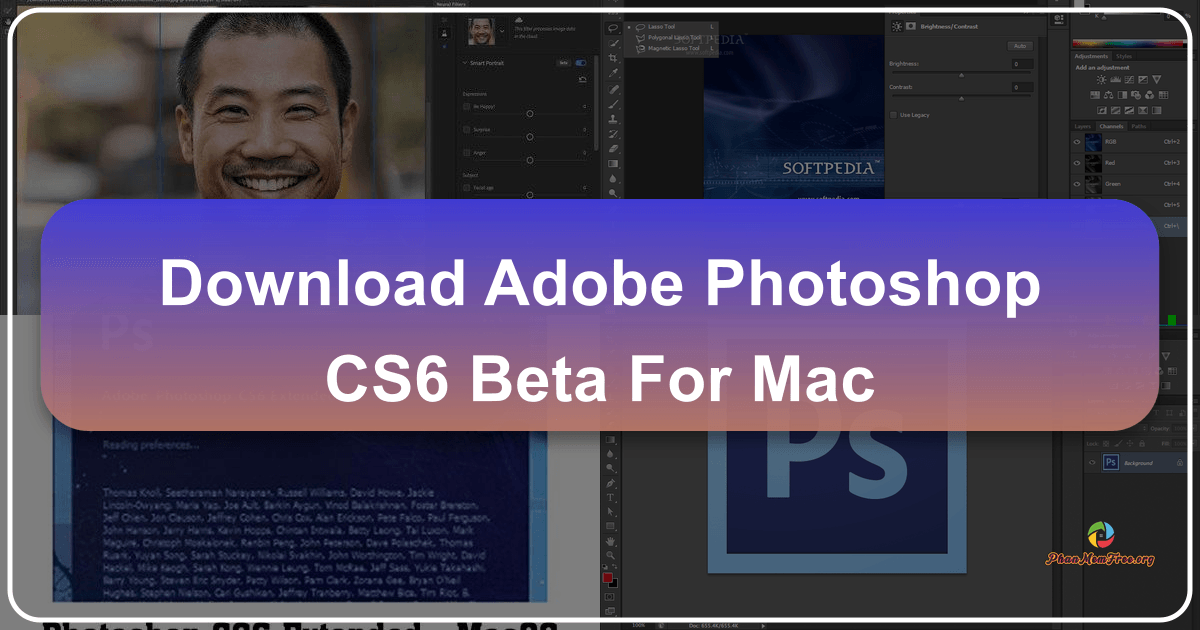
Task: Click the reset arrow icon under Smart Portrait
Action: 583,79
